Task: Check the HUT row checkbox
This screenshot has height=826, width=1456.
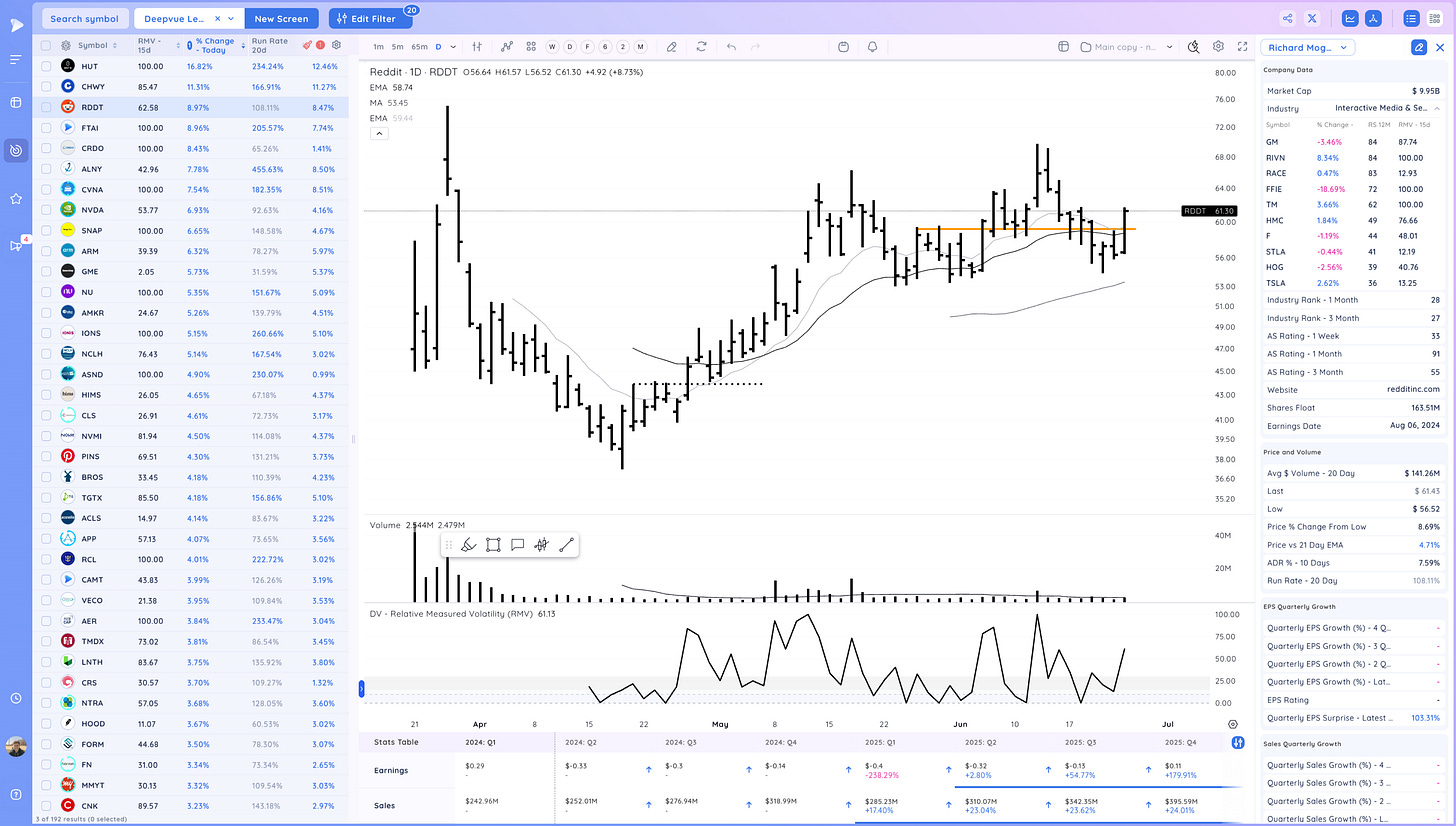Action: tap(46, 66)
